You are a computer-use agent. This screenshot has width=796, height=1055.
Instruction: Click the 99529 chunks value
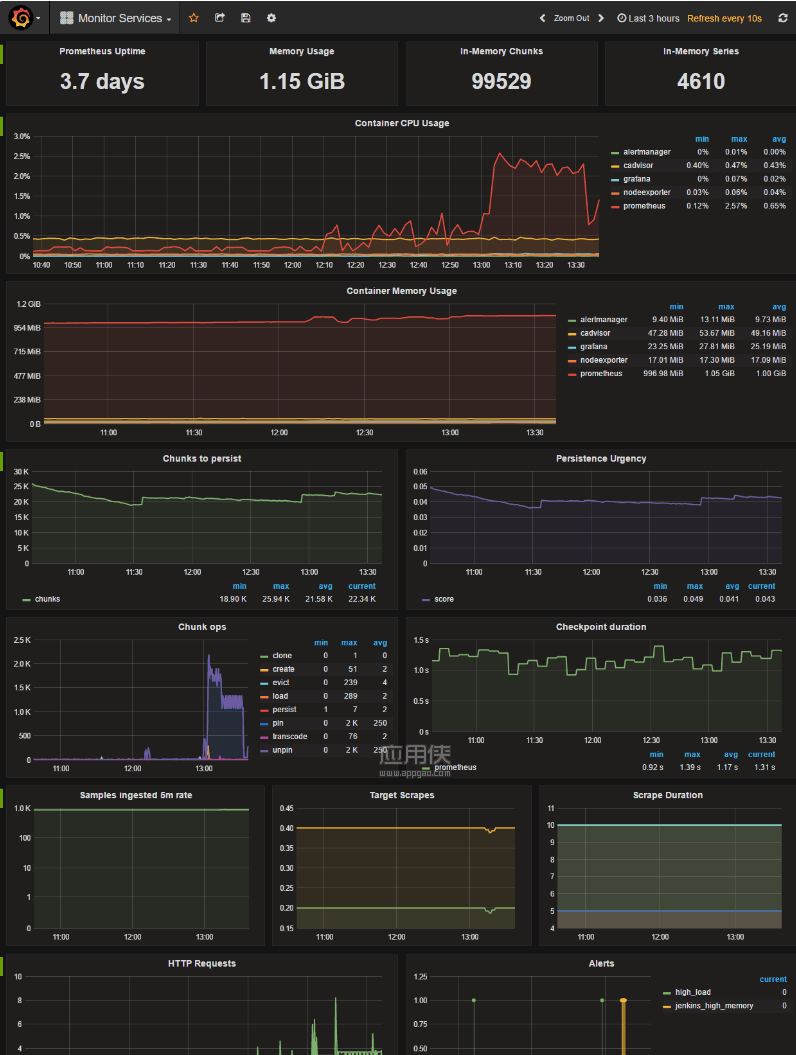(x=501, y=81)
